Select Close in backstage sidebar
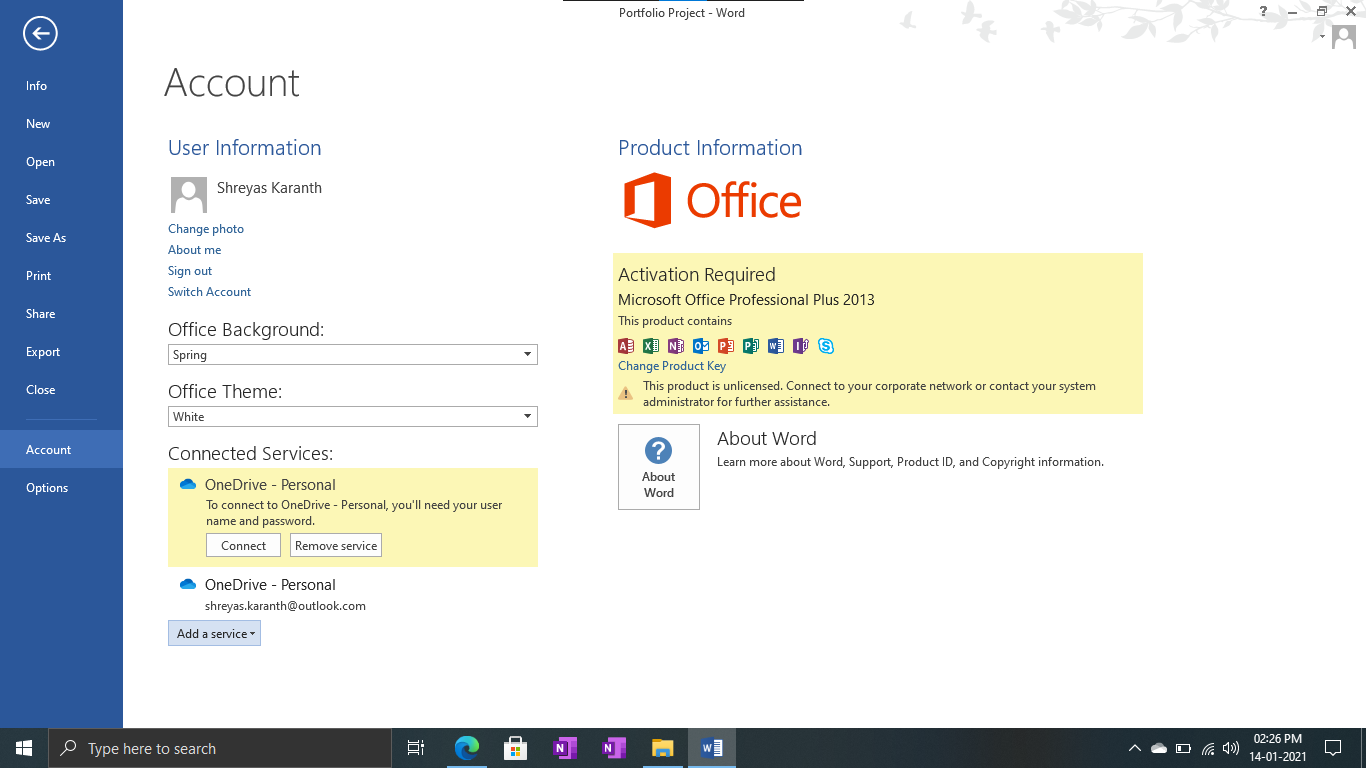Image resolution: width=1366 pixels, height=768 pixels. tap(61, 390)
